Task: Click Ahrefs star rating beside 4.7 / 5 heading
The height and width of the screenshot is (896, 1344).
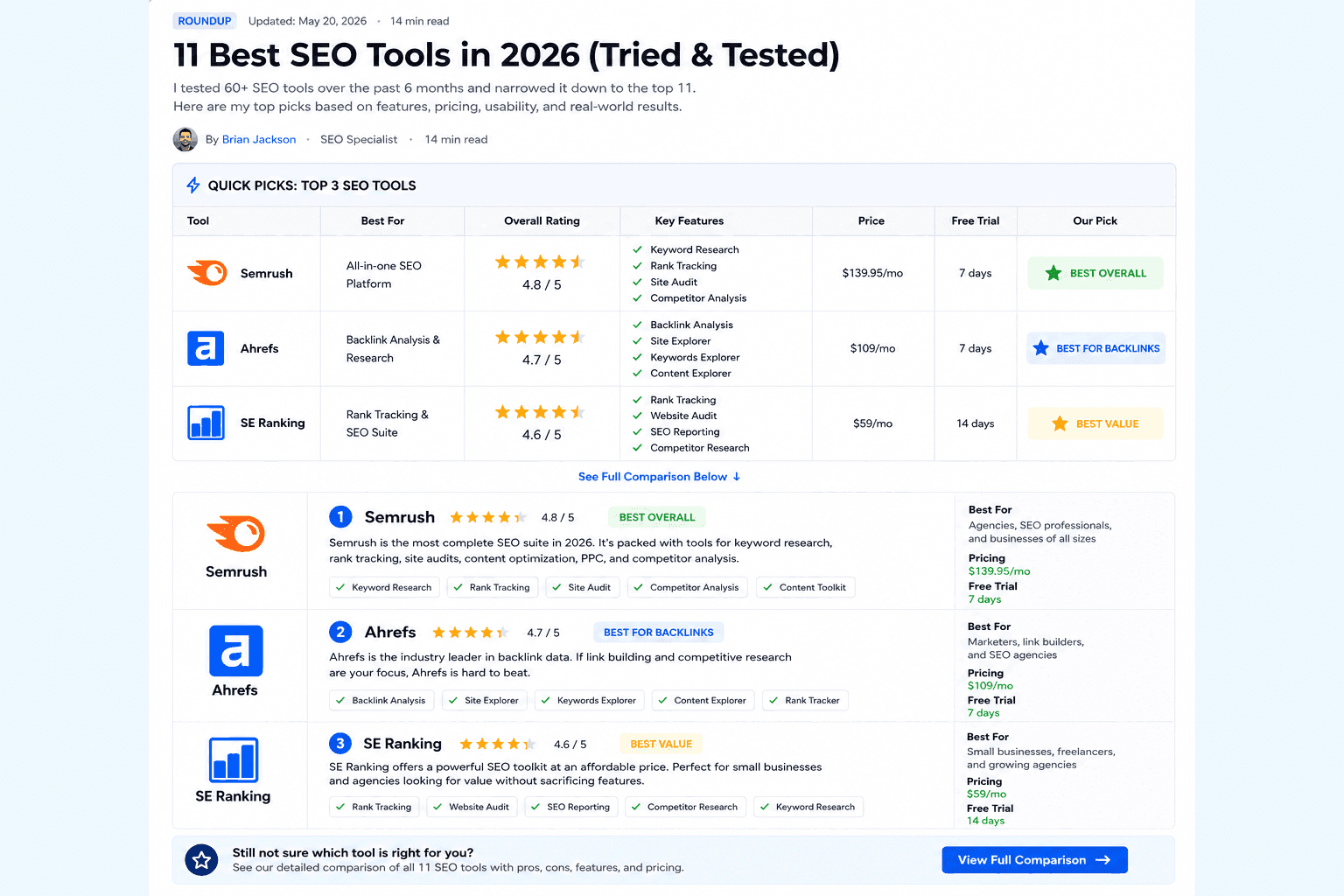Action: click(x=470, y=633)
